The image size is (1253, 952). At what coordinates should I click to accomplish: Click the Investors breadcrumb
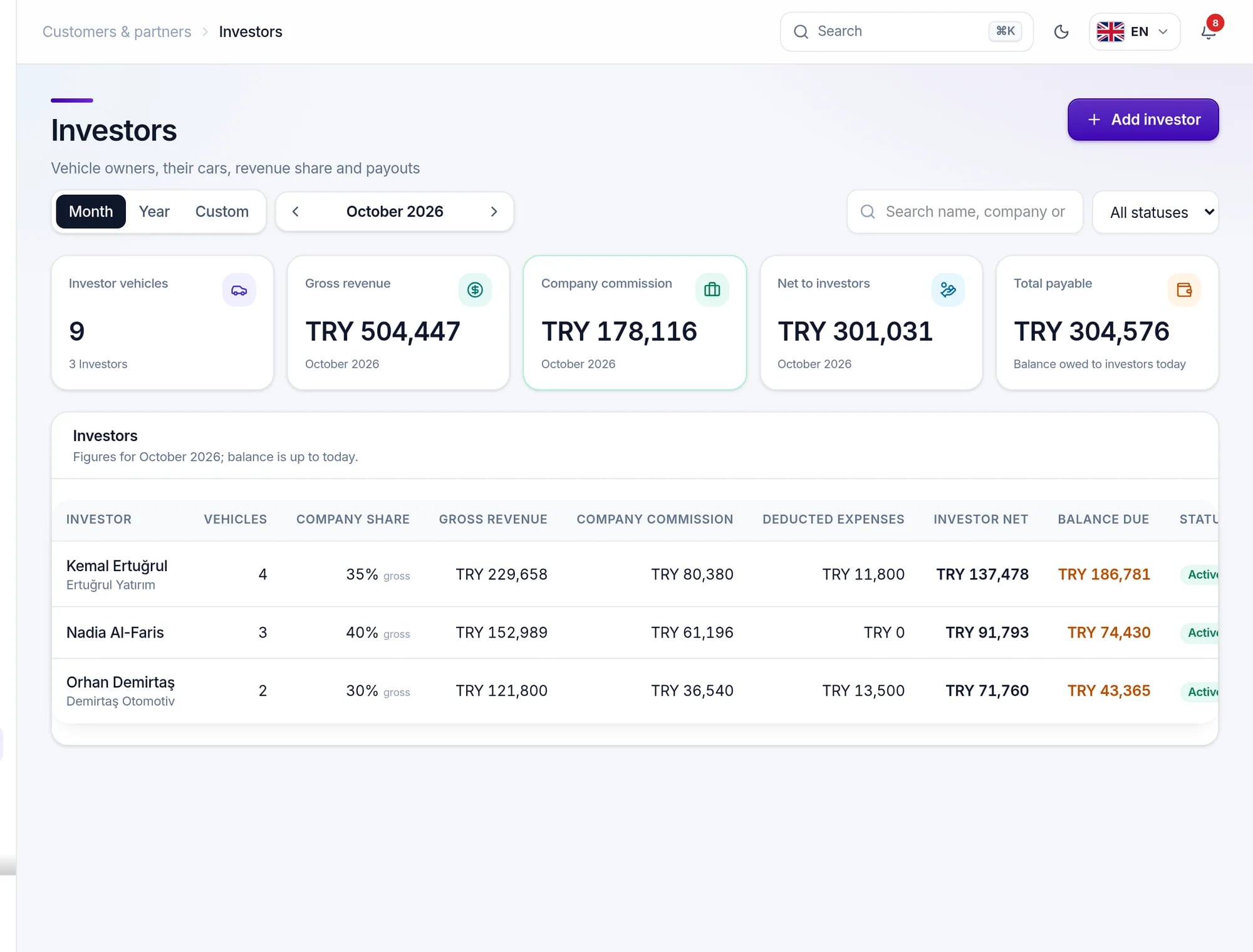pos(251,32)
